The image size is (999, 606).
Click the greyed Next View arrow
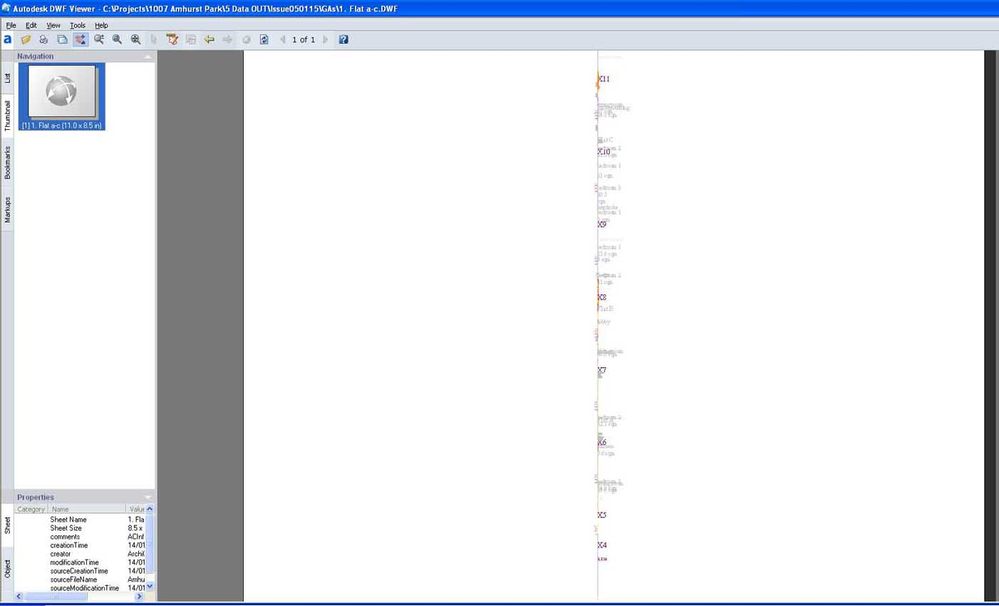227,40
